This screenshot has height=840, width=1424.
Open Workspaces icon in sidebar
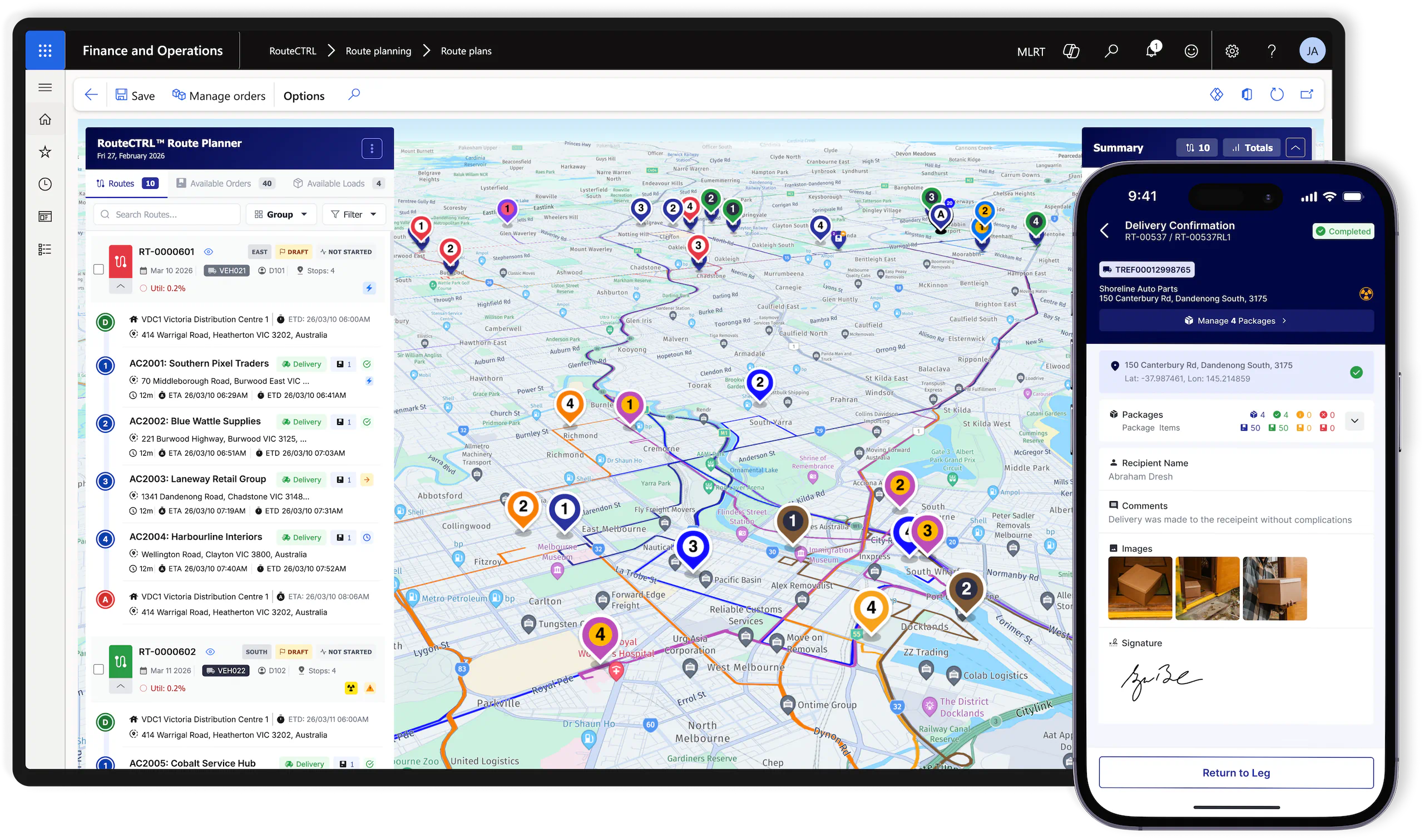point(45,217)
